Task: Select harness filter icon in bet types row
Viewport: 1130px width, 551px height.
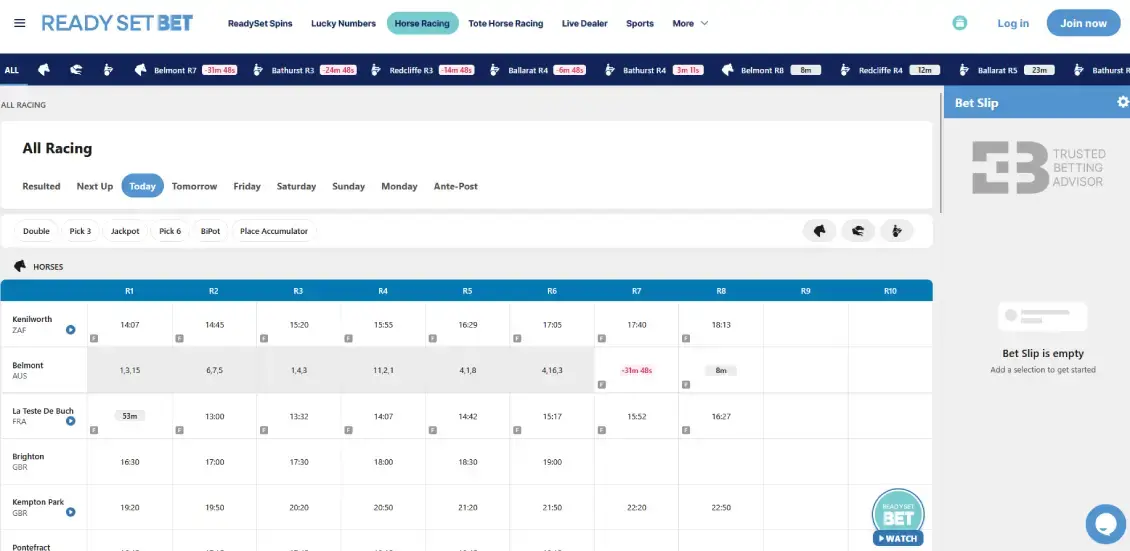Action: point(897,231)
